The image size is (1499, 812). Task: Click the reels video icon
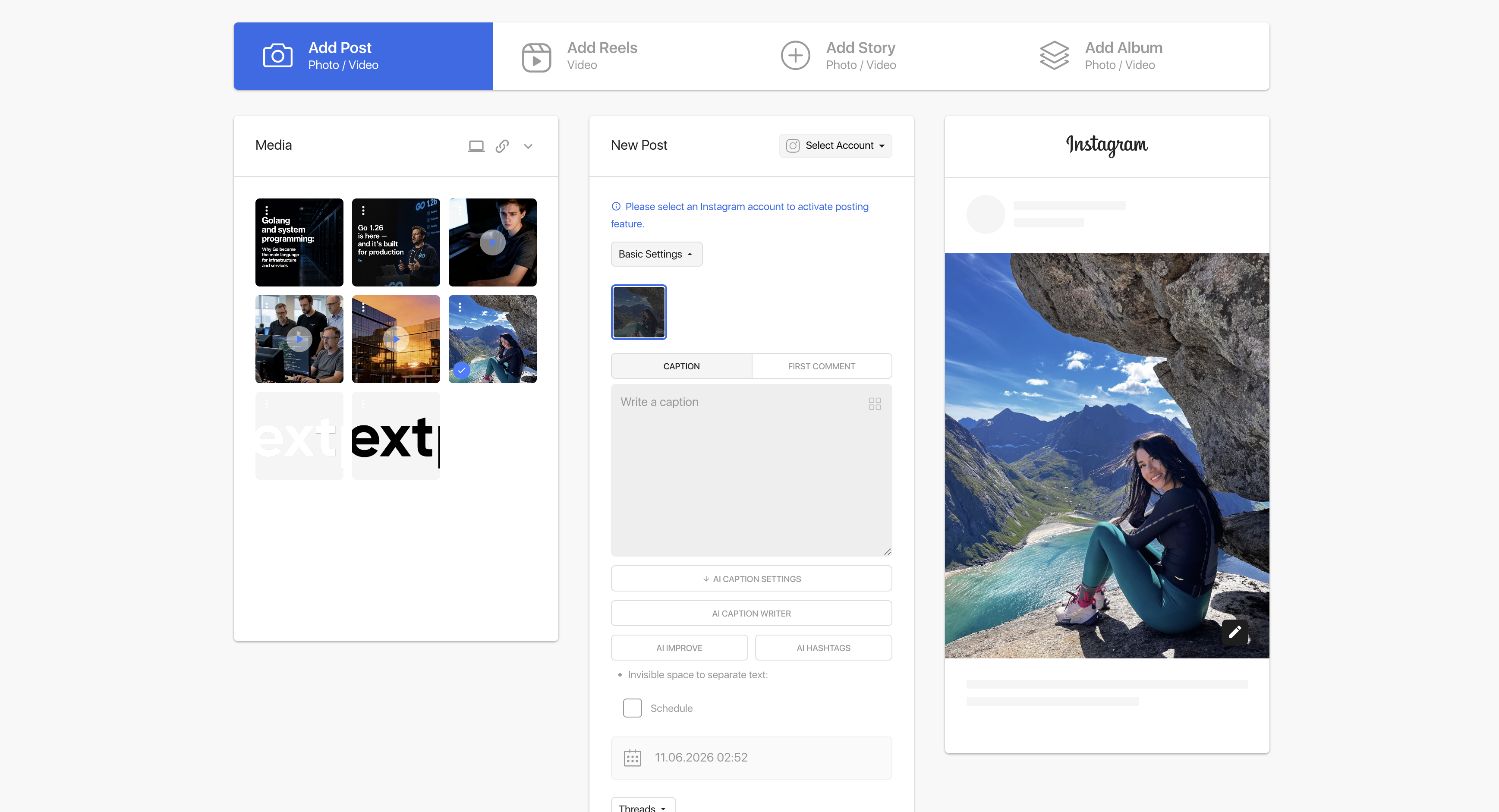pyautogui.click(x=536, y=57)
